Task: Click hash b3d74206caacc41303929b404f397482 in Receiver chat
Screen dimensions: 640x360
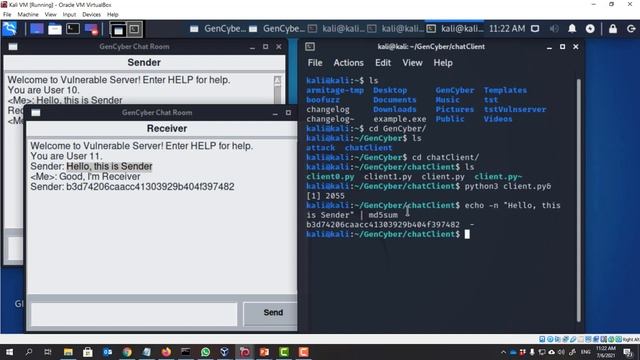Action: pos(150,187)
